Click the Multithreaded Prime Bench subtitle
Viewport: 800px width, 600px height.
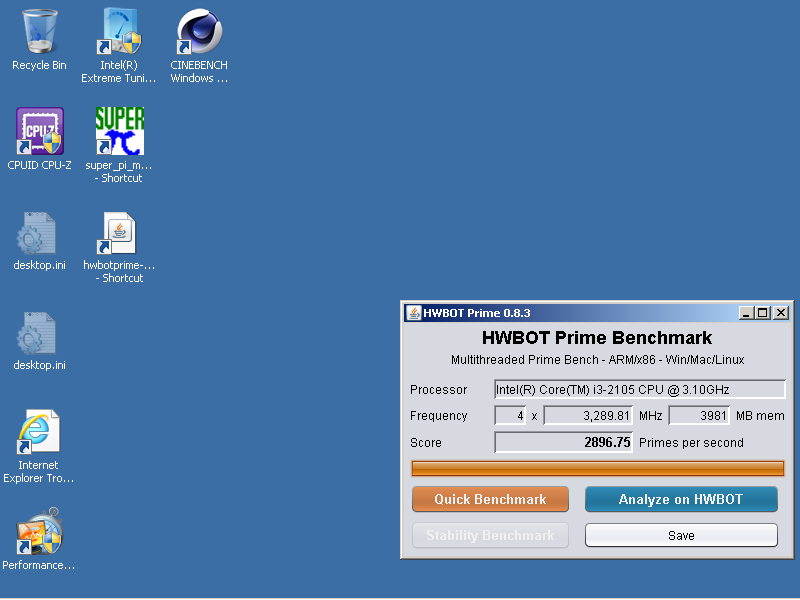click(597, 360)
